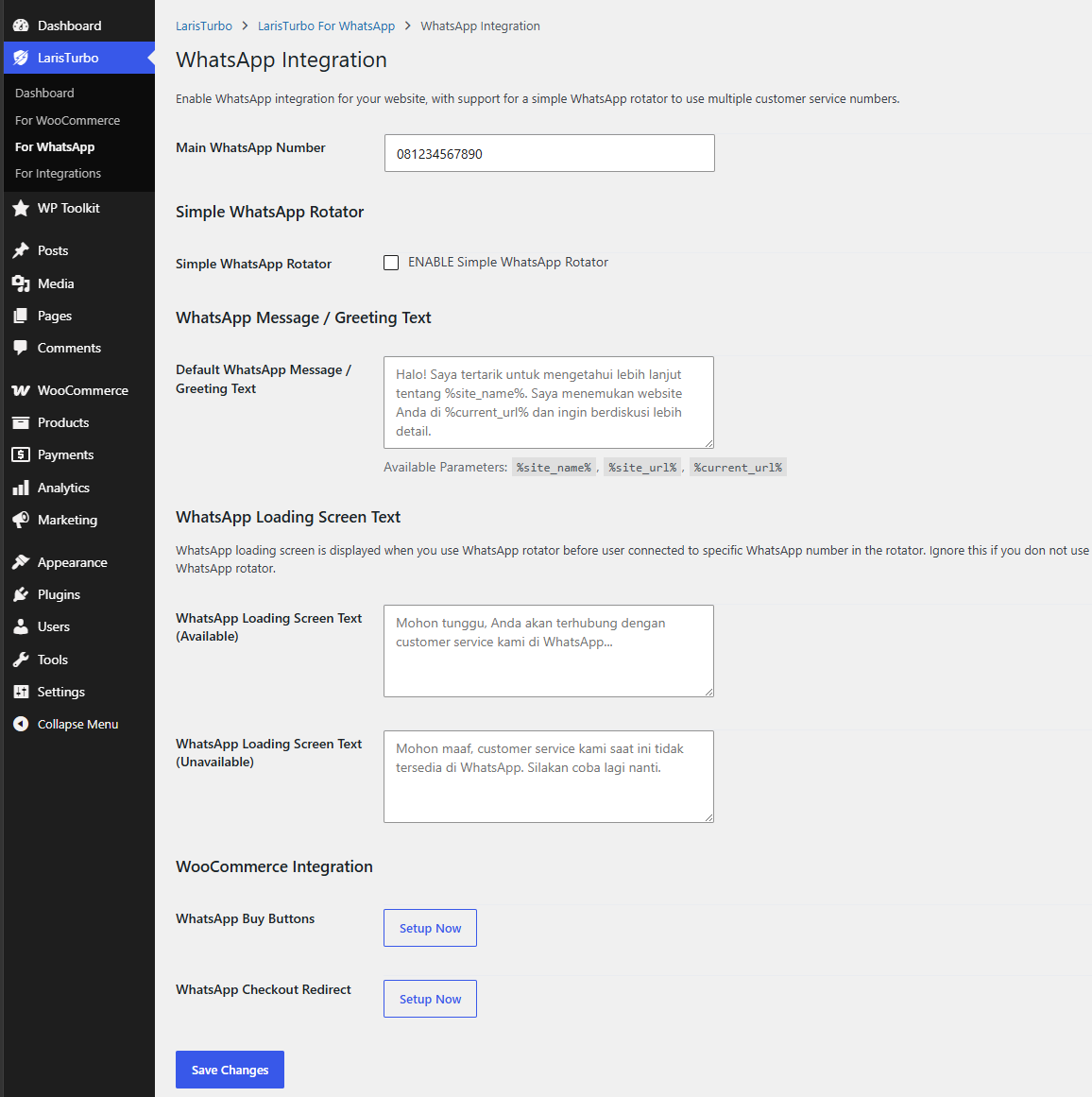
Task: Click the Save Changes button
Action: coord(230,1069)
